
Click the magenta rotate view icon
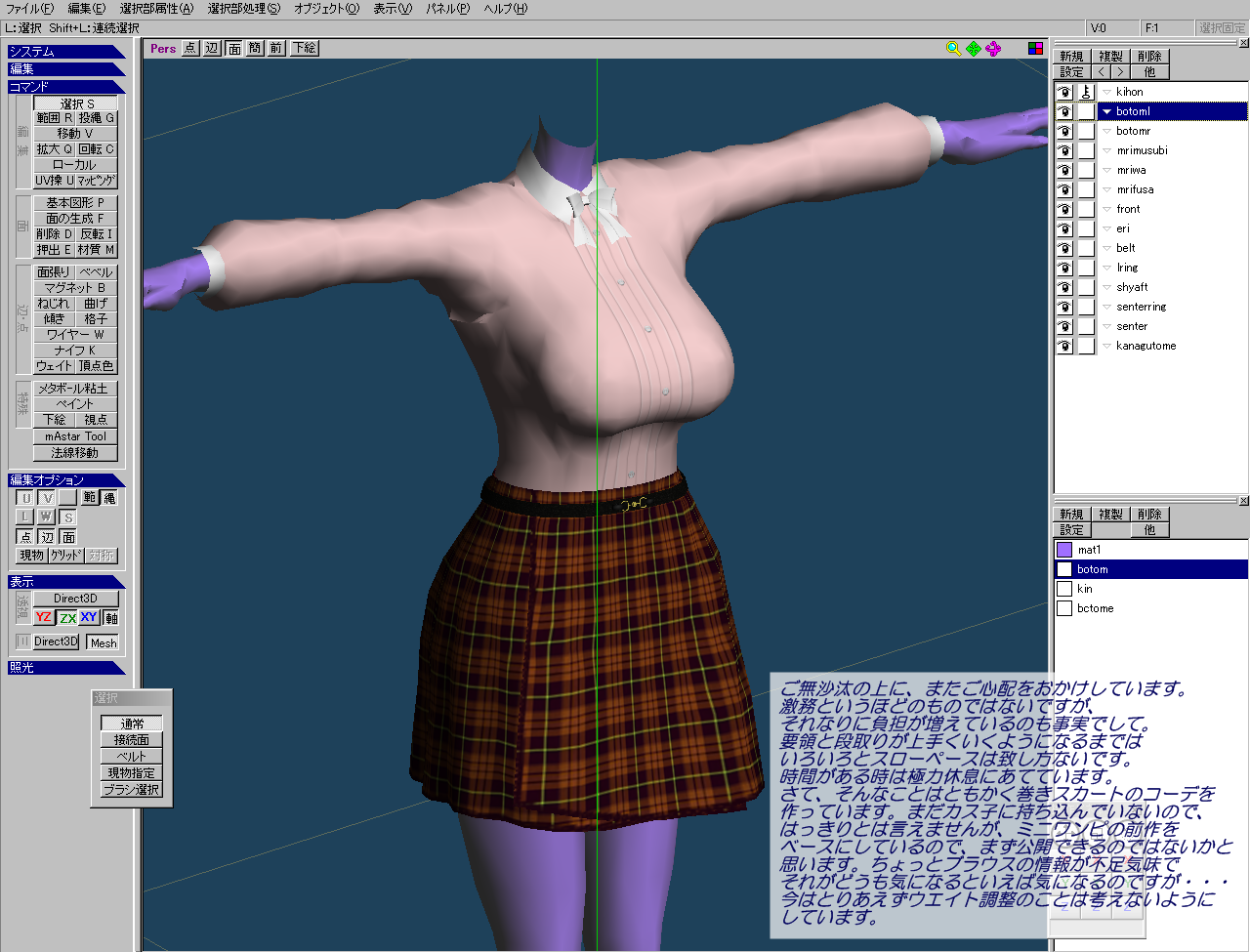[x=993, y=49]
